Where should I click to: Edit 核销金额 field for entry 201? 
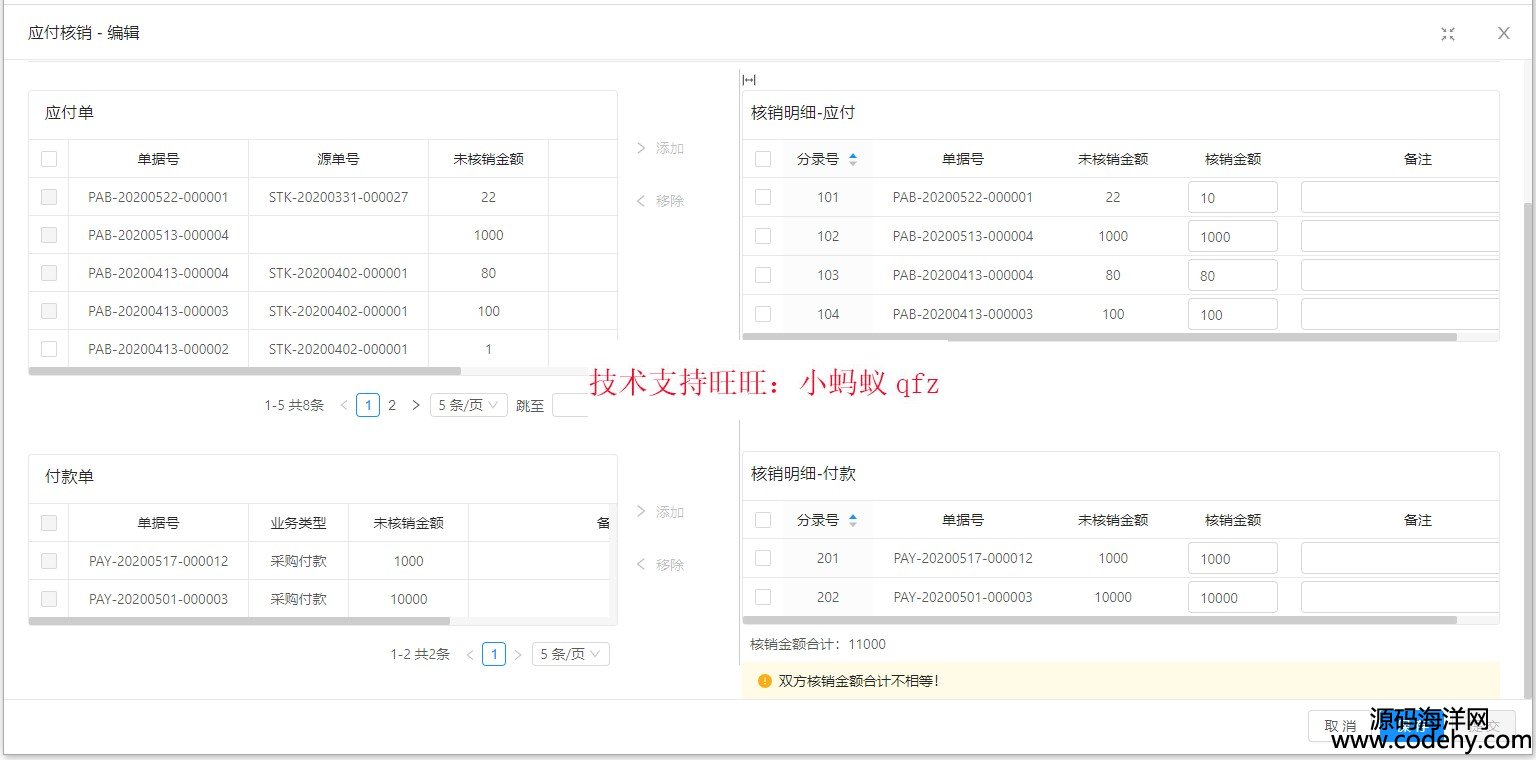(1233, 558)
